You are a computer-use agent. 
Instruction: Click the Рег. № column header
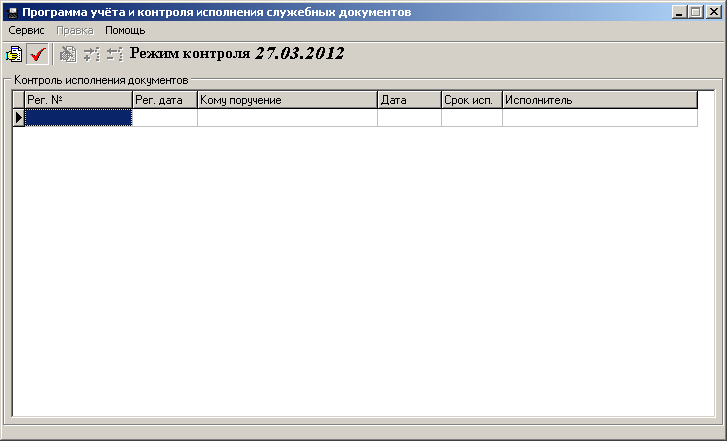78,100
